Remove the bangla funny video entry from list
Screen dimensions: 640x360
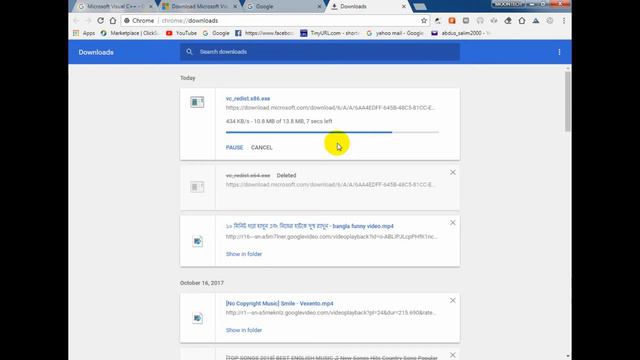[453, 223]
